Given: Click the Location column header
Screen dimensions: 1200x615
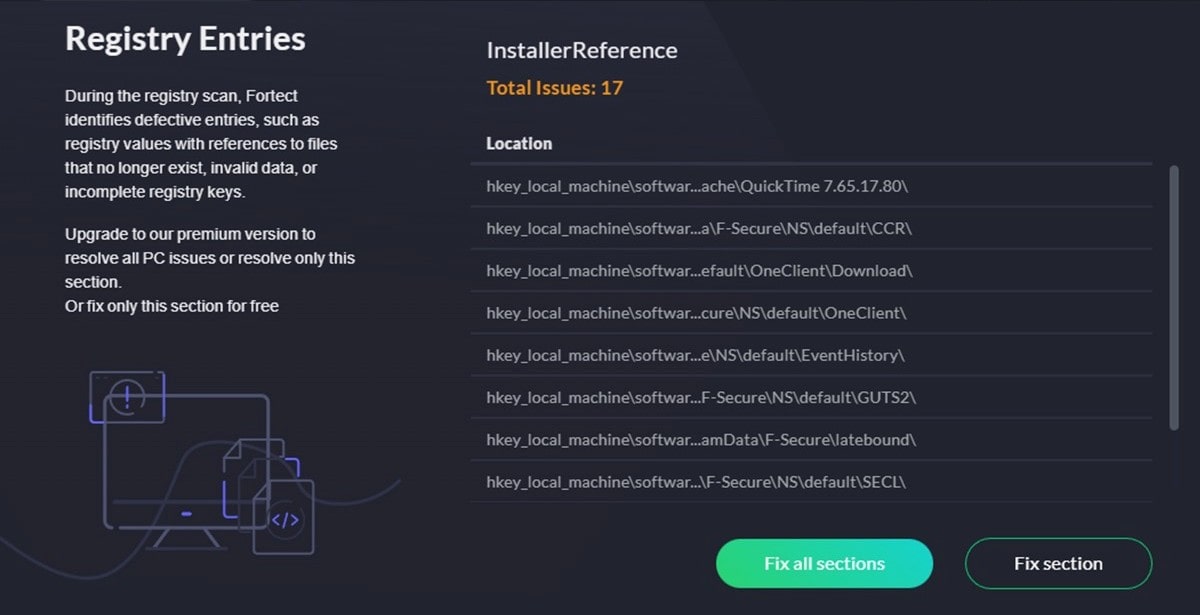Looking at the screenshot, I should point(519,143).
